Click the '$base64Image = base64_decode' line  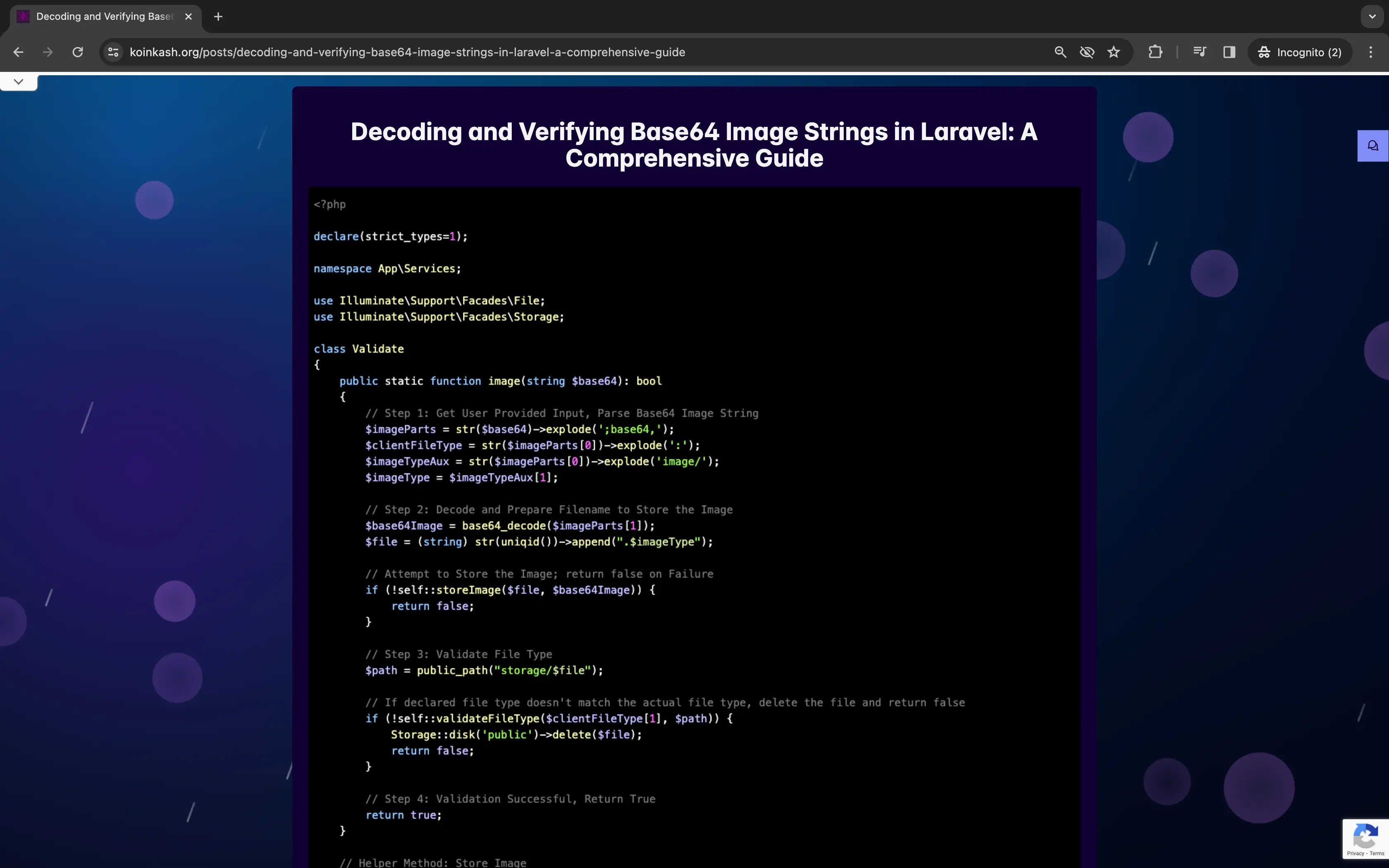pos(510,526)
